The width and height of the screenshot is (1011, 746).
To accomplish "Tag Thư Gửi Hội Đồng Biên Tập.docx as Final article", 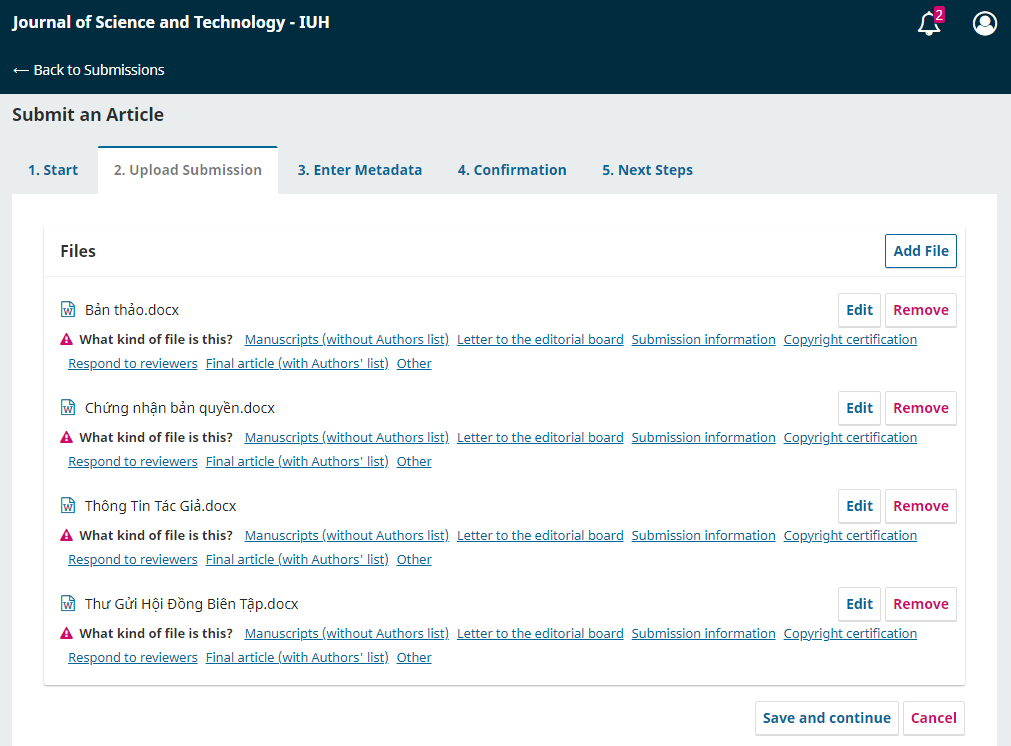I will (297, 658).
